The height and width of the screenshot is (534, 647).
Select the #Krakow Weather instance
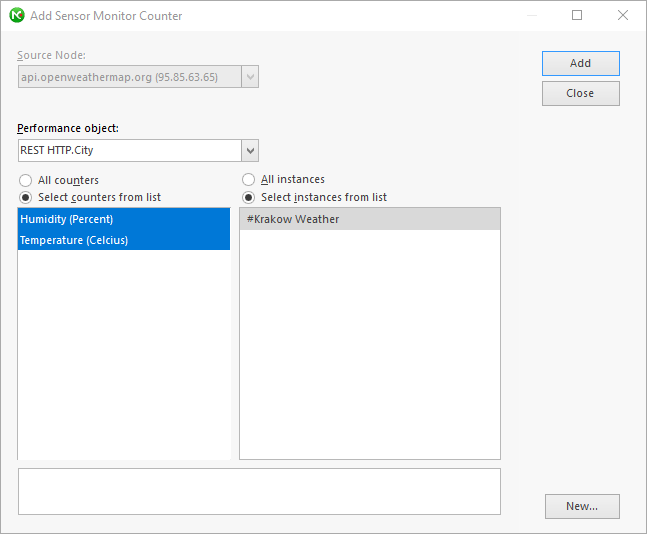(370, 219)
